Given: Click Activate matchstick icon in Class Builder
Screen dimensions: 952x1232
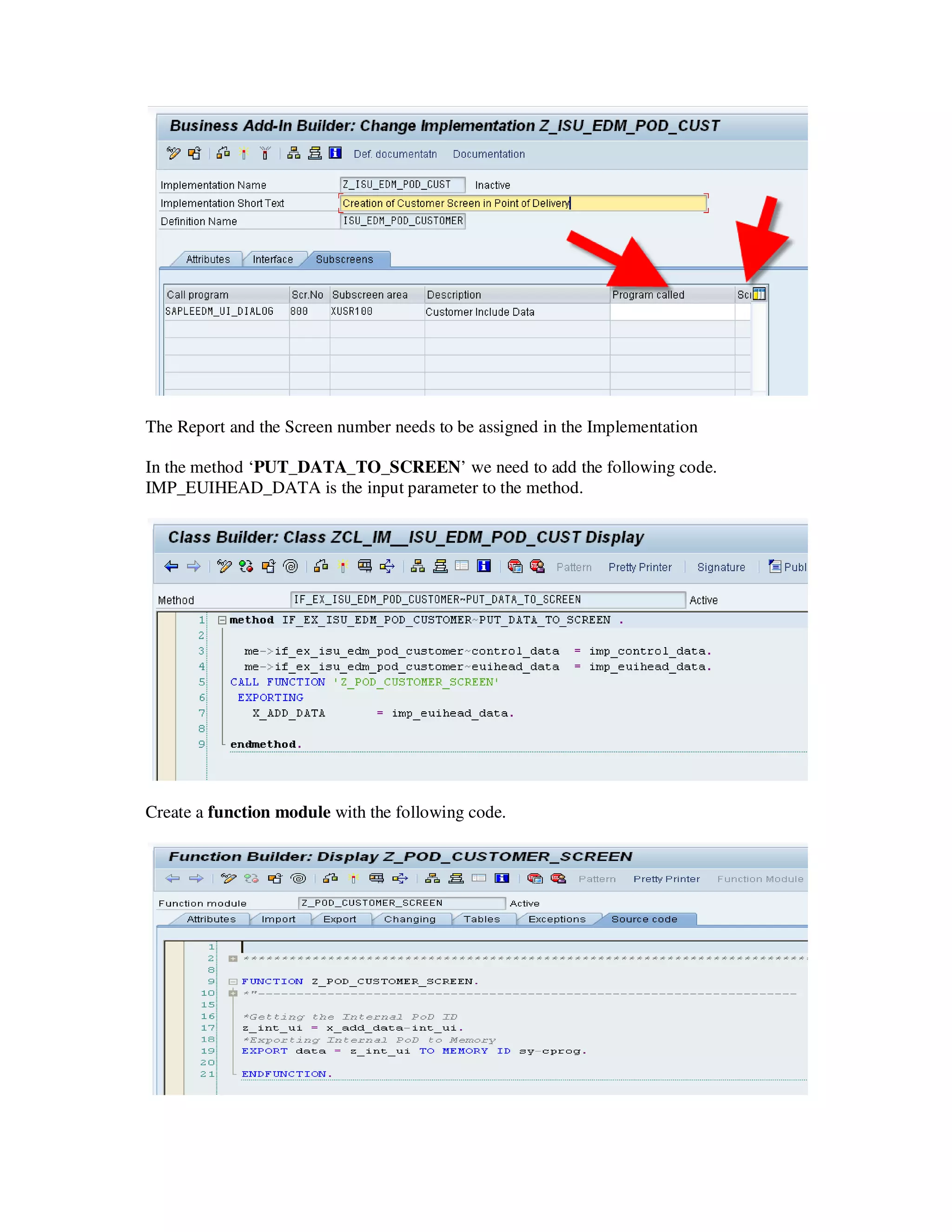Looking at the screenshot, I should point(343,566).
